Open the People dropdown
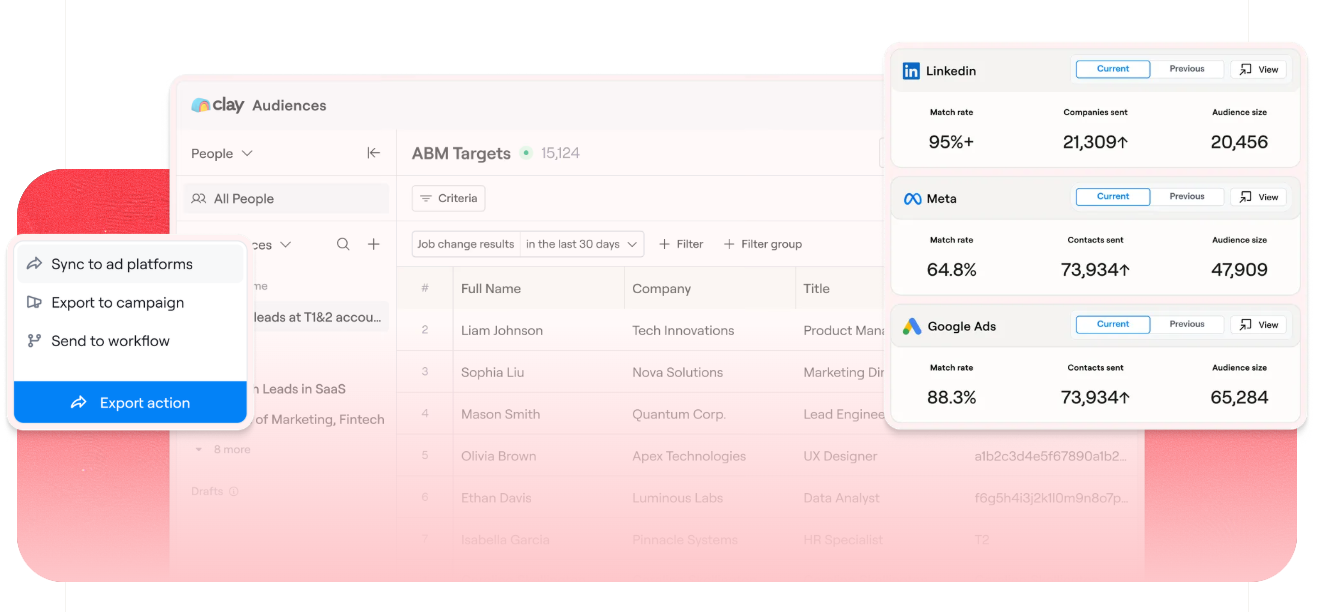 222,153
